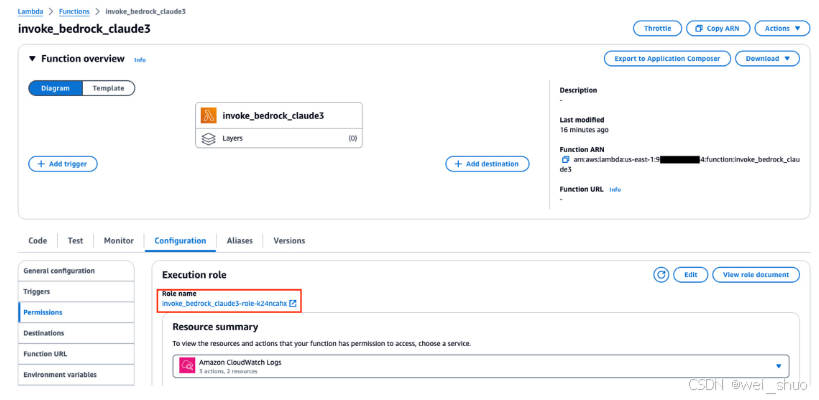Copy the function ARN with Copy ARN button
The height and width of the screenshot is (400, 819).
(718, 29)
